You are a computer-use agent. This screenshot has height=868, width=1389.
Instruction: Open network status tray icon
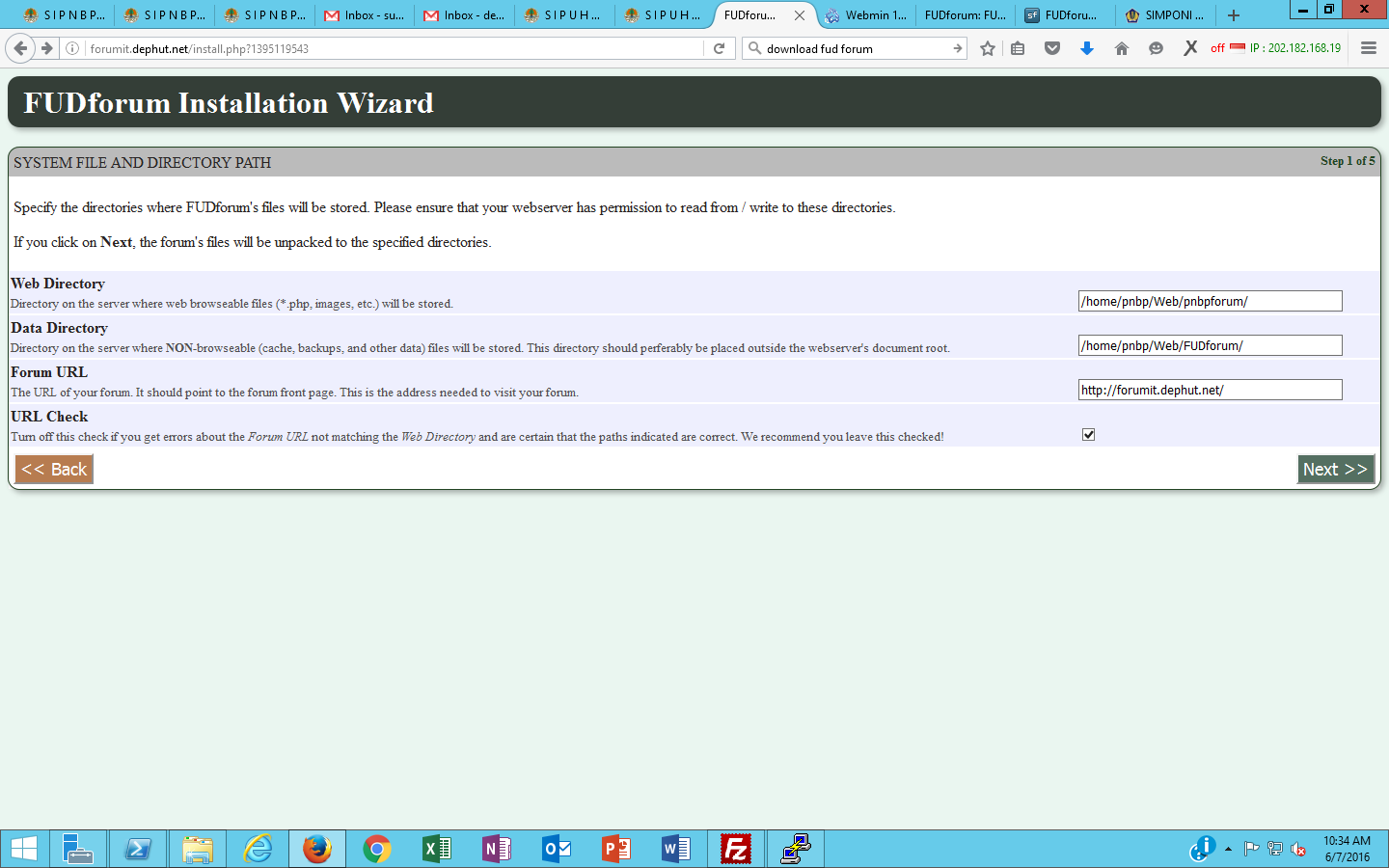click(x=1275, y=849)
